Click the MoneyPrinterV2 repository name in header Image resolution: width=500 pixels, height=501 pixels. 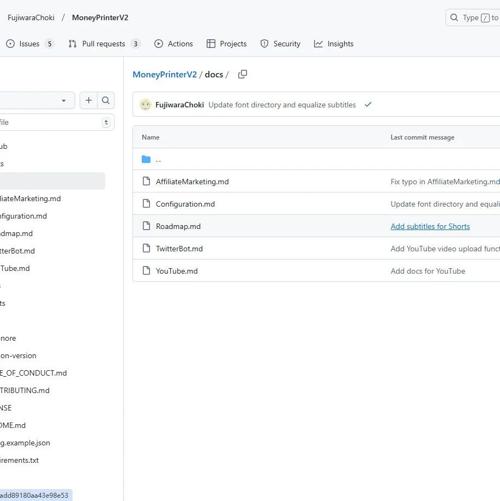coord(100,18)
